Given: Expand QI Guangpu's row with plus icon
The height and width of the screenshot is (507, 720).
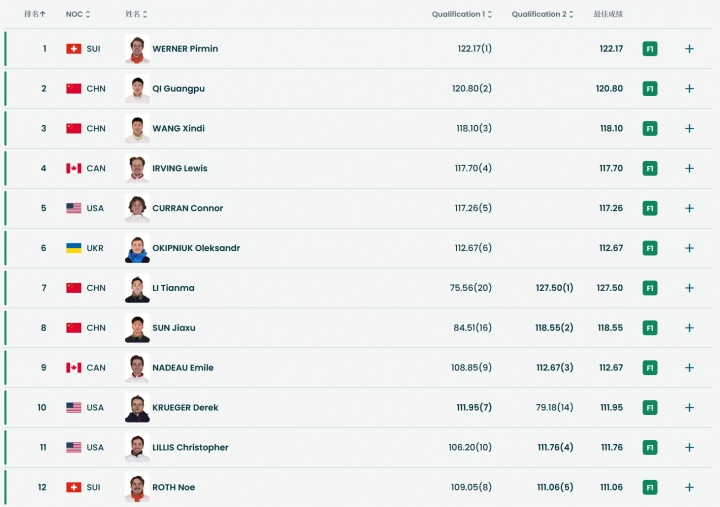Looking at the screenshot, I should click(689, 88).
